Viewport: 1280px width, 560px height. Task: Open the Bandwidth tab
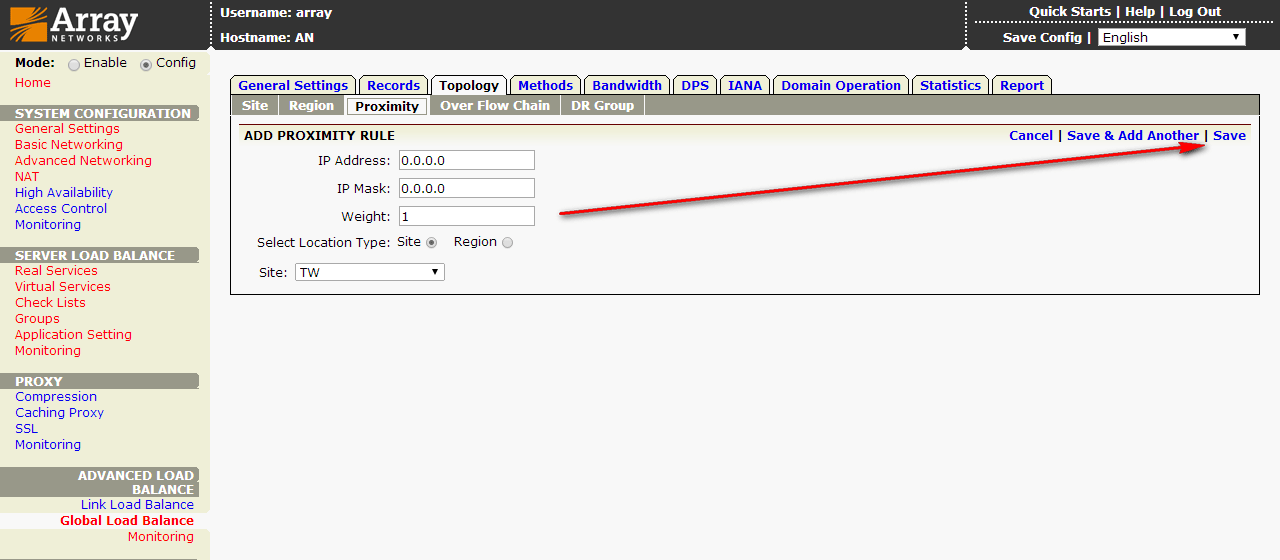click(x=627, y=85)
